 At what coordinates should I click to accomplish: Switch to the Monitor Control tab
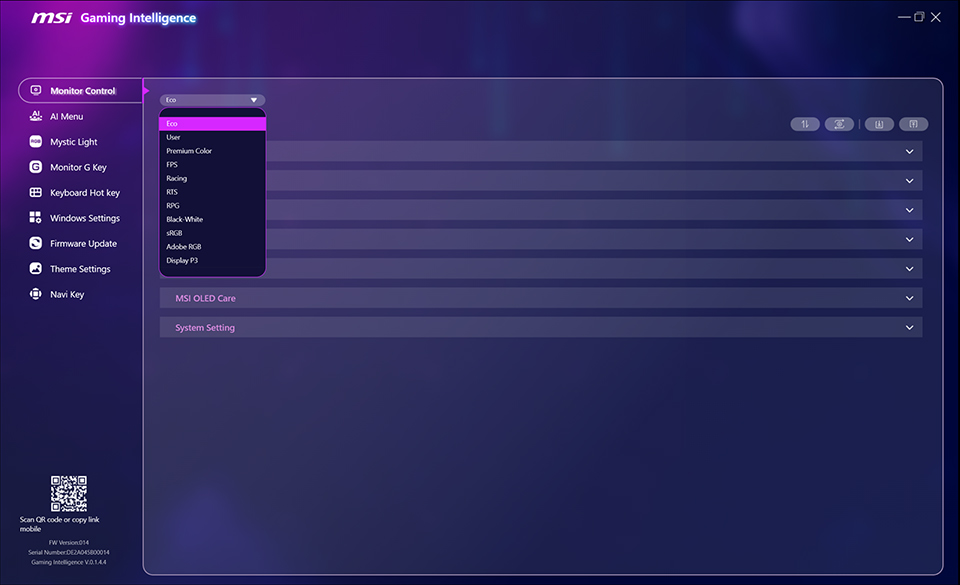click(80, 90)
